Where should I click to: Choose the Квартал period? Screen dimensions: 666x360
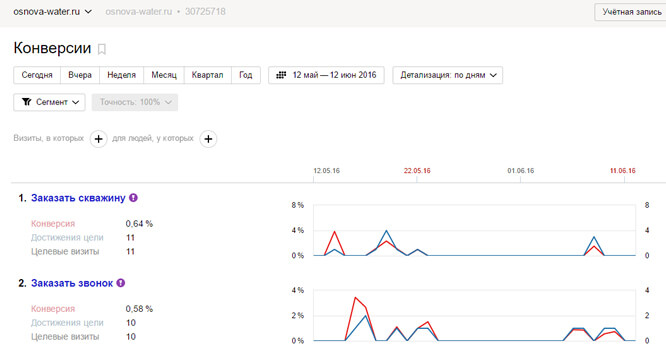tap(208, 75)
